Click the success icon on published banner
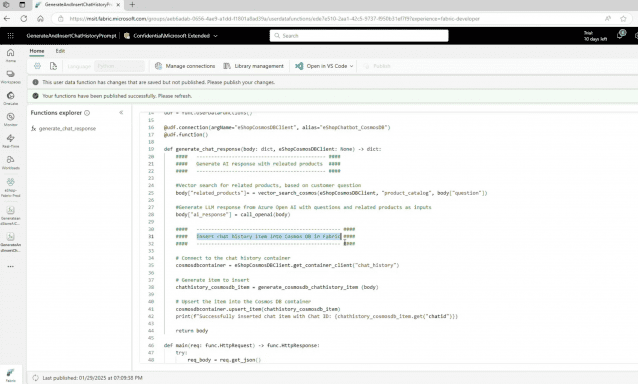Image resolution: width=638 pixels, height=384 pixels. (35, 96)
